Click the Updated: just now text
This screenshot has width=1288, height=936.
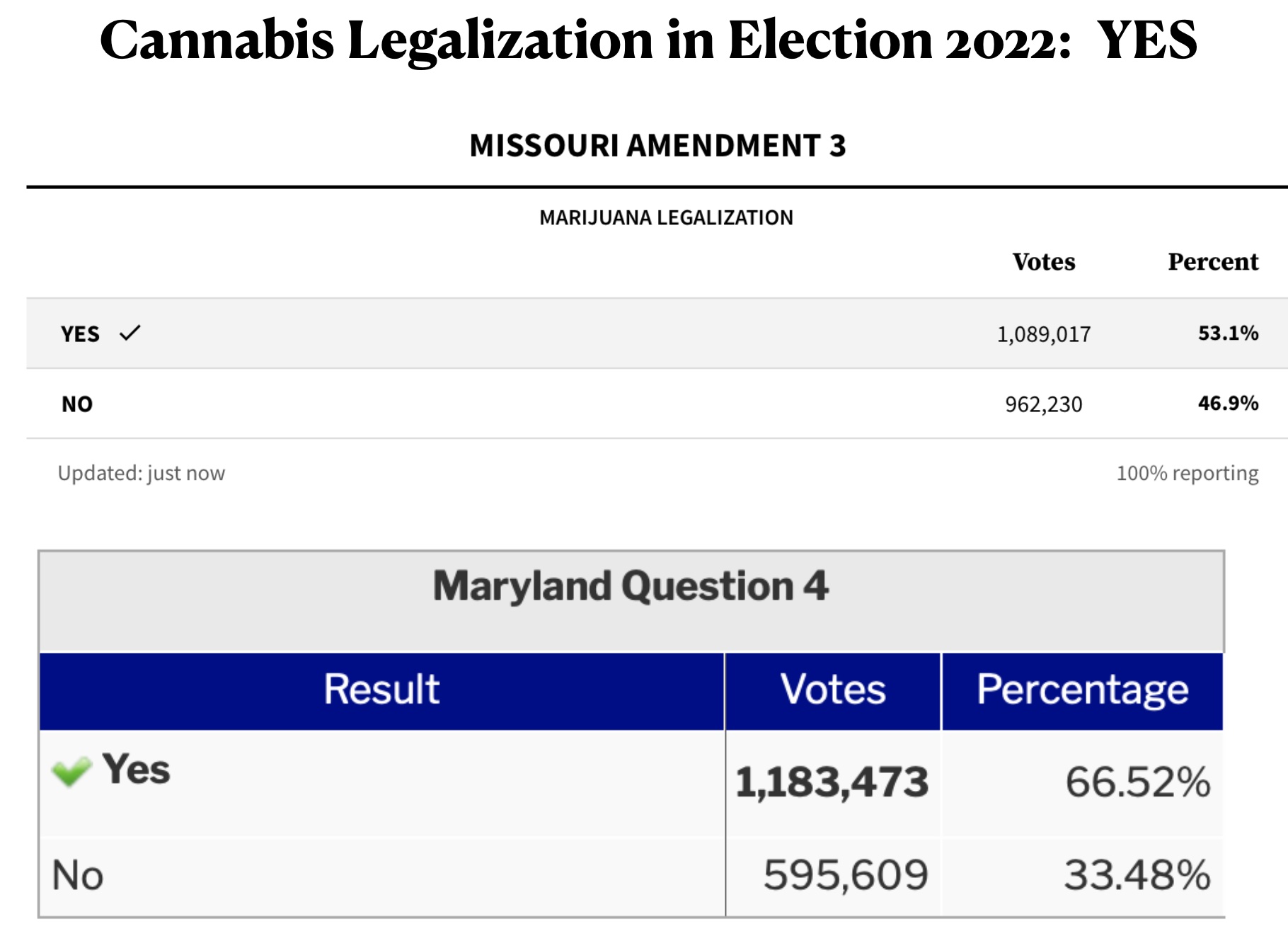pos(142,473)
